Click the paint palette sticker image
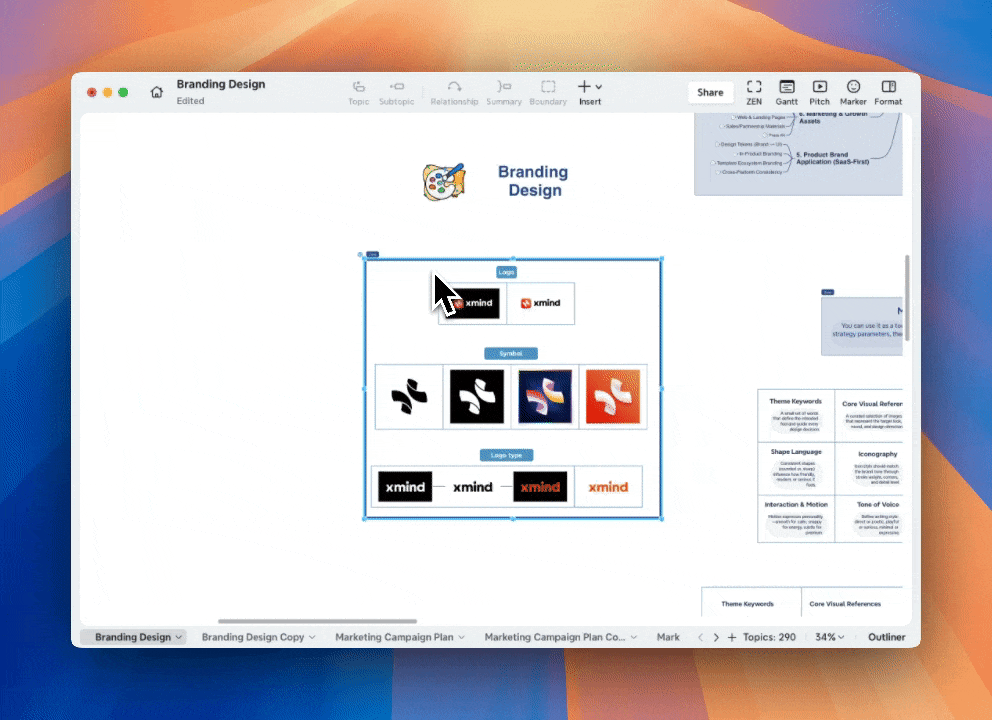The image size is (992, 720). pos(444,182)
